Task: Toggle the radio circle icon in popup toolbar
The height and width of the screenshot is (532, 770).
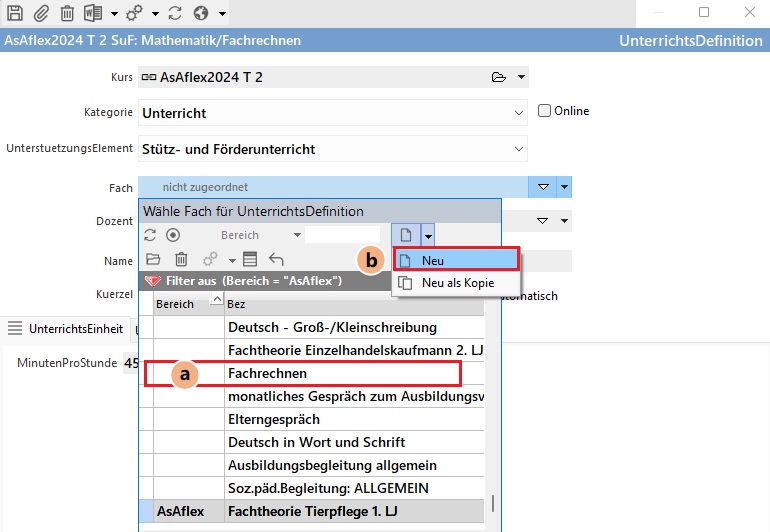Action: pos(173,235)
